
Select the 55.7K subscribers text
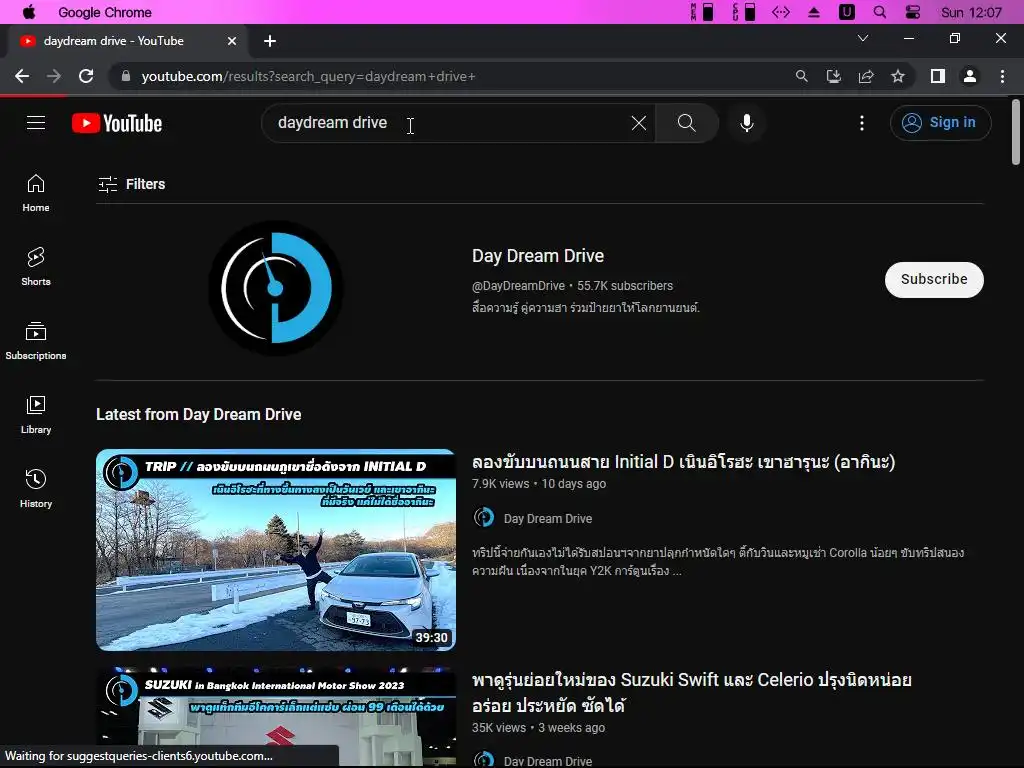[x=624, y=285]
